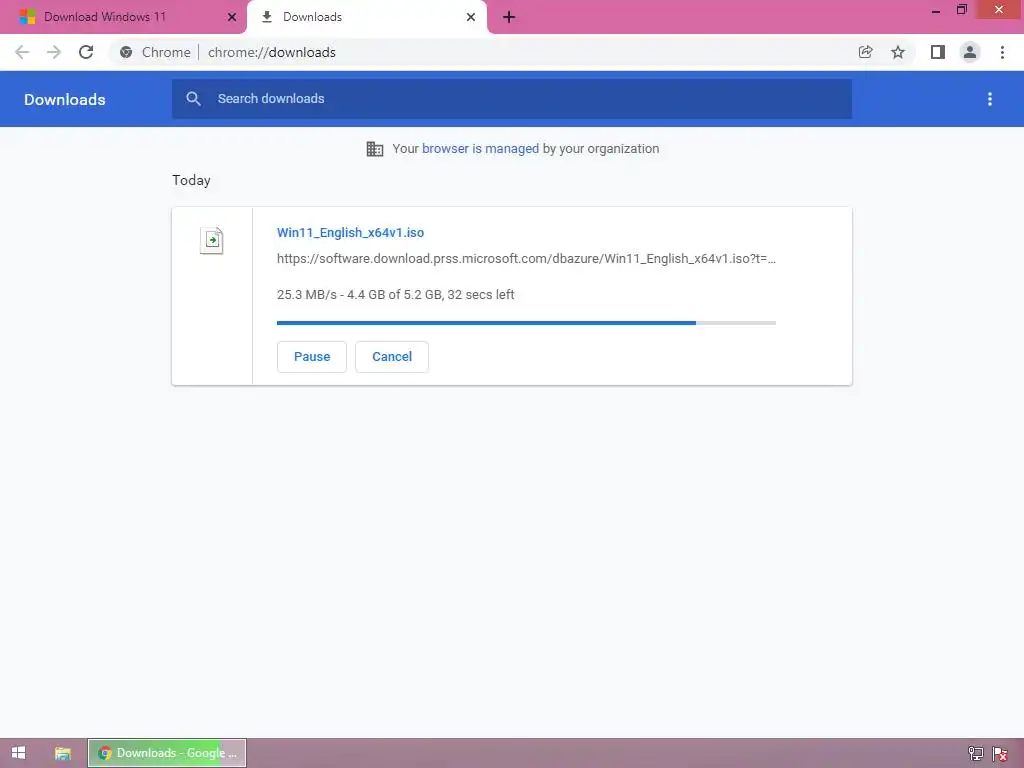This screenshot has height=768, width=1024.
Task: Click the address bar URL chrome://downloads
Action: (x=272, y=52)
